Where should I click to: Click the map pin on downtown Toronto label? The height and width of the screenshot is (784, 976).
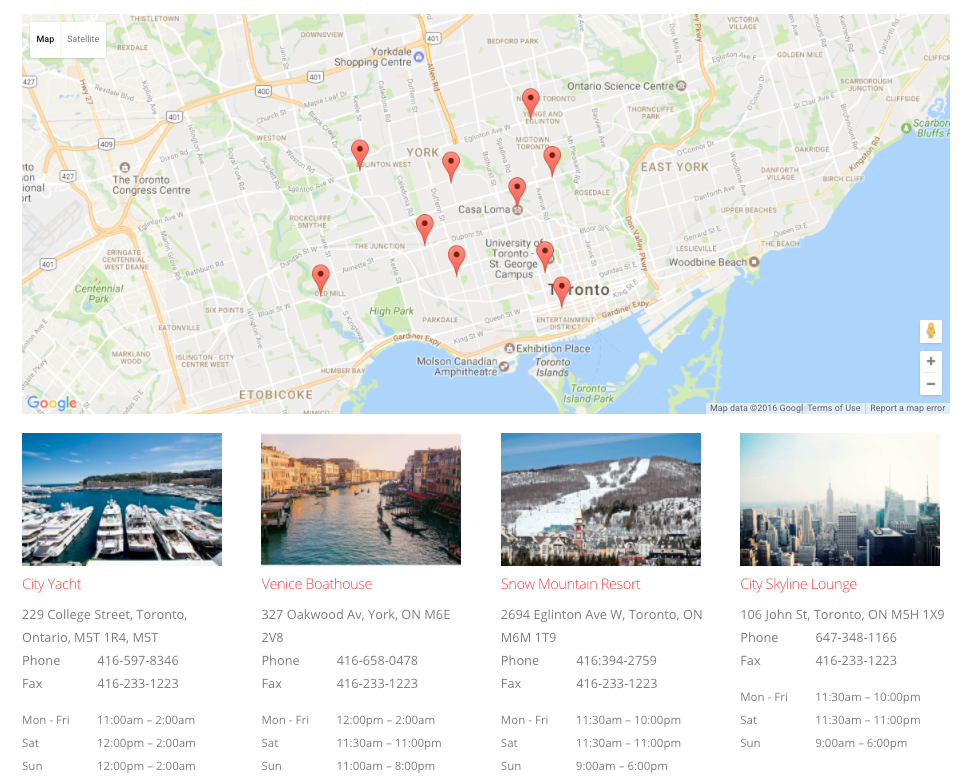point(561,291)
